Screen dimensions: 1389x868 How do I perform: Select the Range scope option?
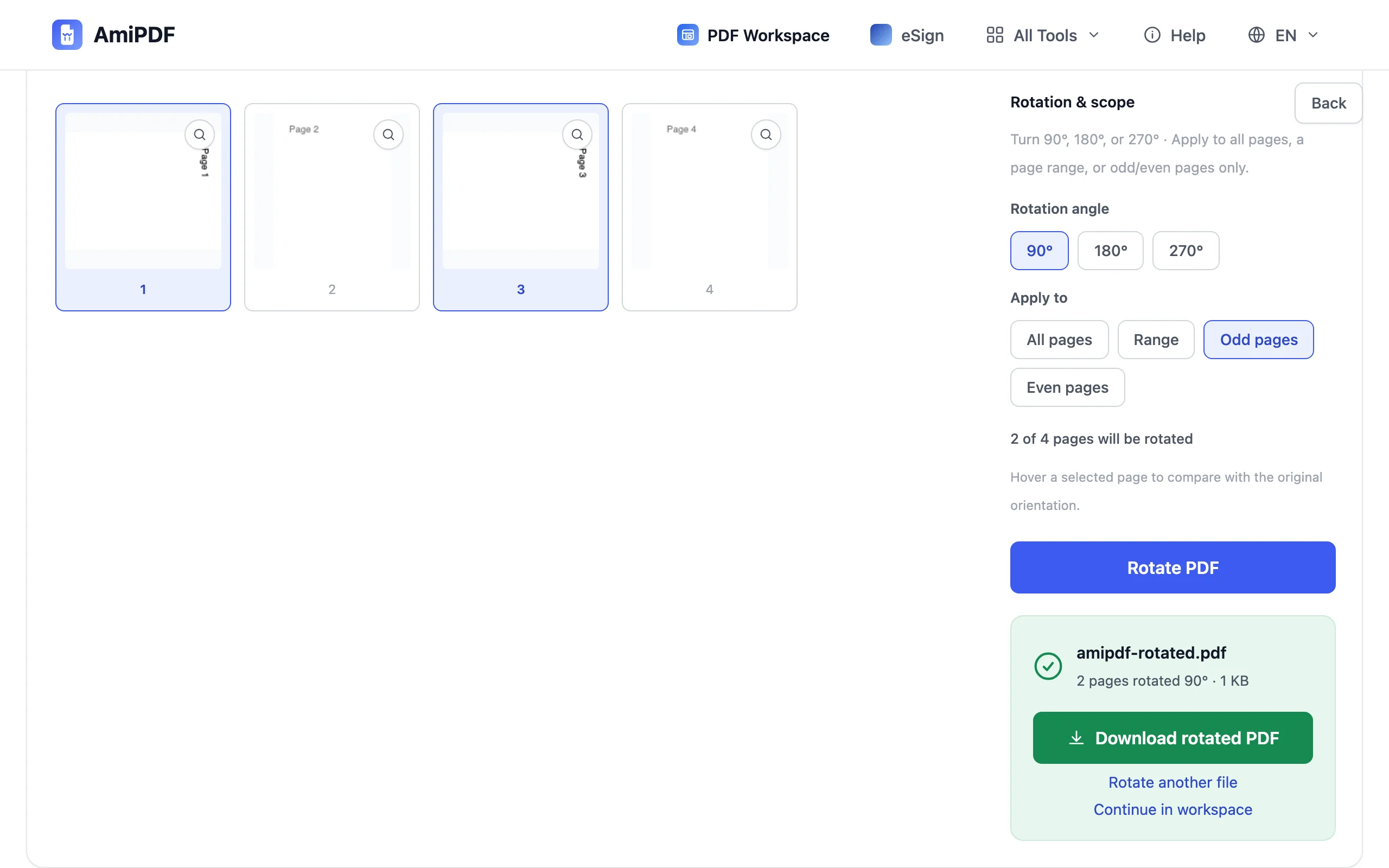click(1156, 340)
